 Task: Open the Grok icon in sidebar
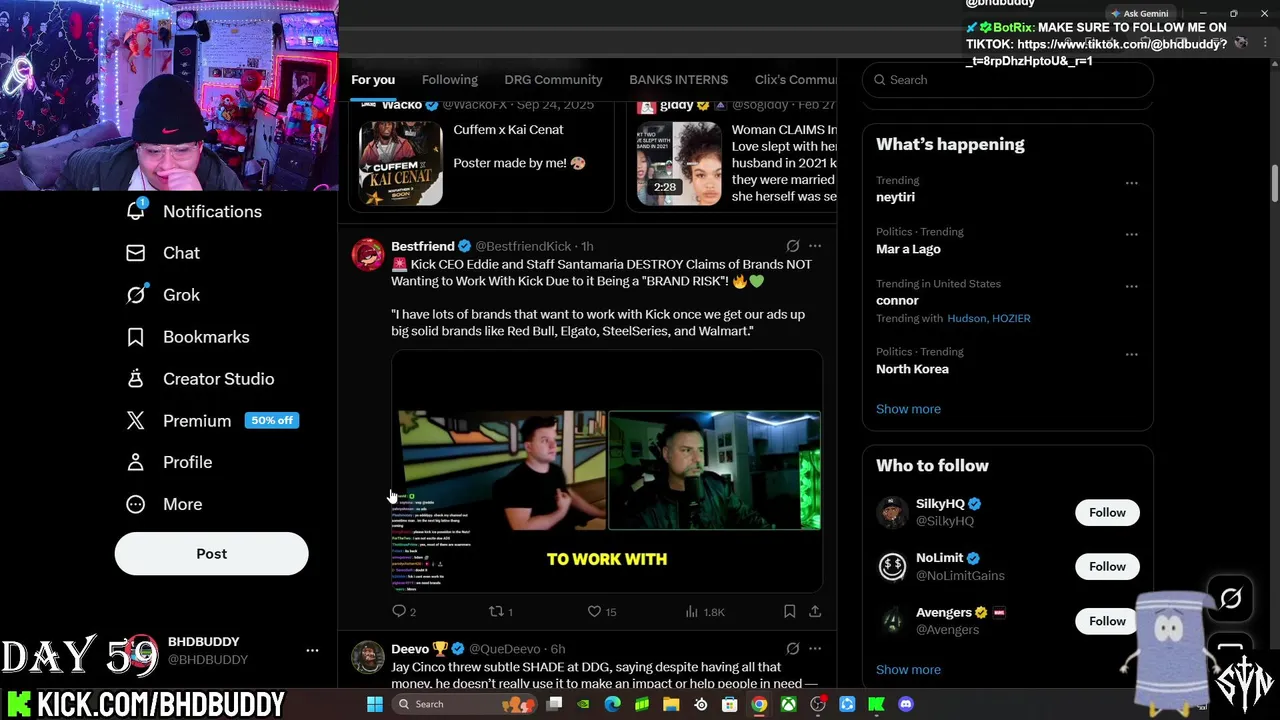coord(136,295)
